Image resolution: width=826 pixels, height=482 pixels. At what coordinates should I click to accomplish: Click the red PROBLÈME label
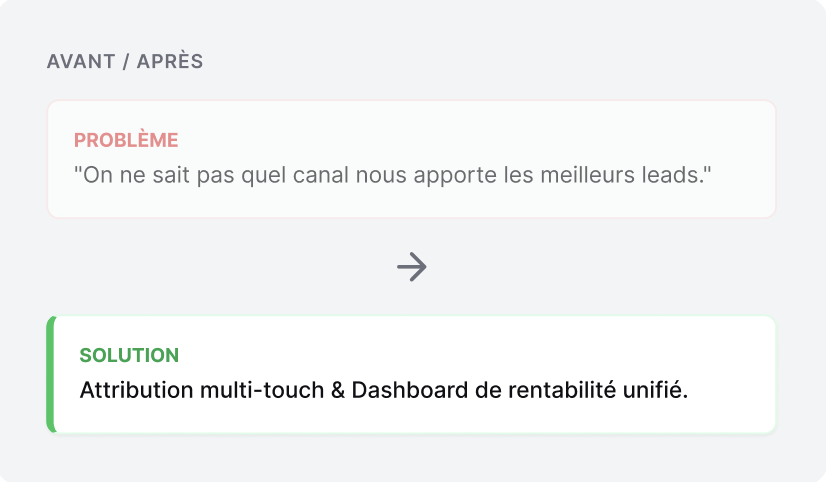[x=126, y=140]
